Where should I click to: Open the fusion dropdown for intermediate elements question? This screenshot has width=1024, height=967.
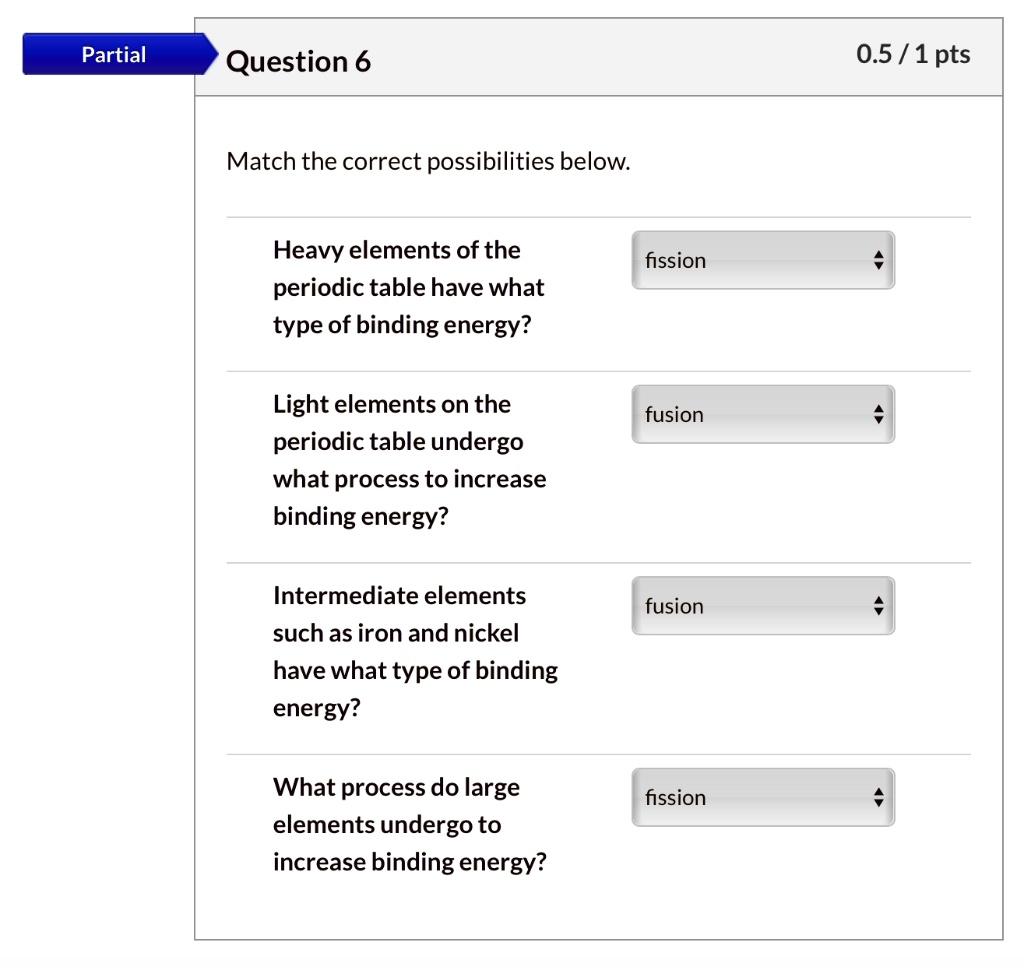tap(763, 605)
